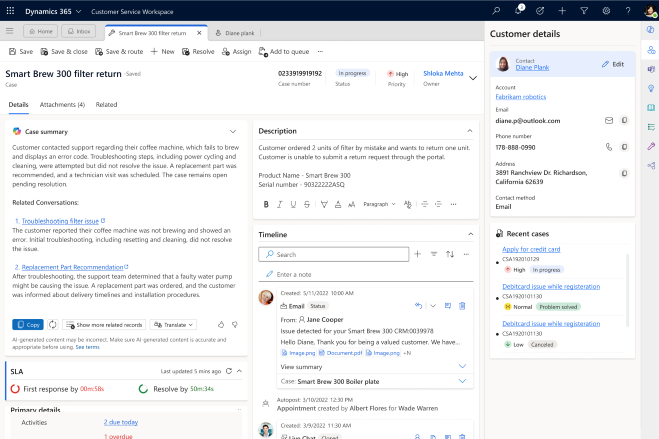Expand View summary on the email
This screenshot has width=659, height=439.
tap(462, 366)
